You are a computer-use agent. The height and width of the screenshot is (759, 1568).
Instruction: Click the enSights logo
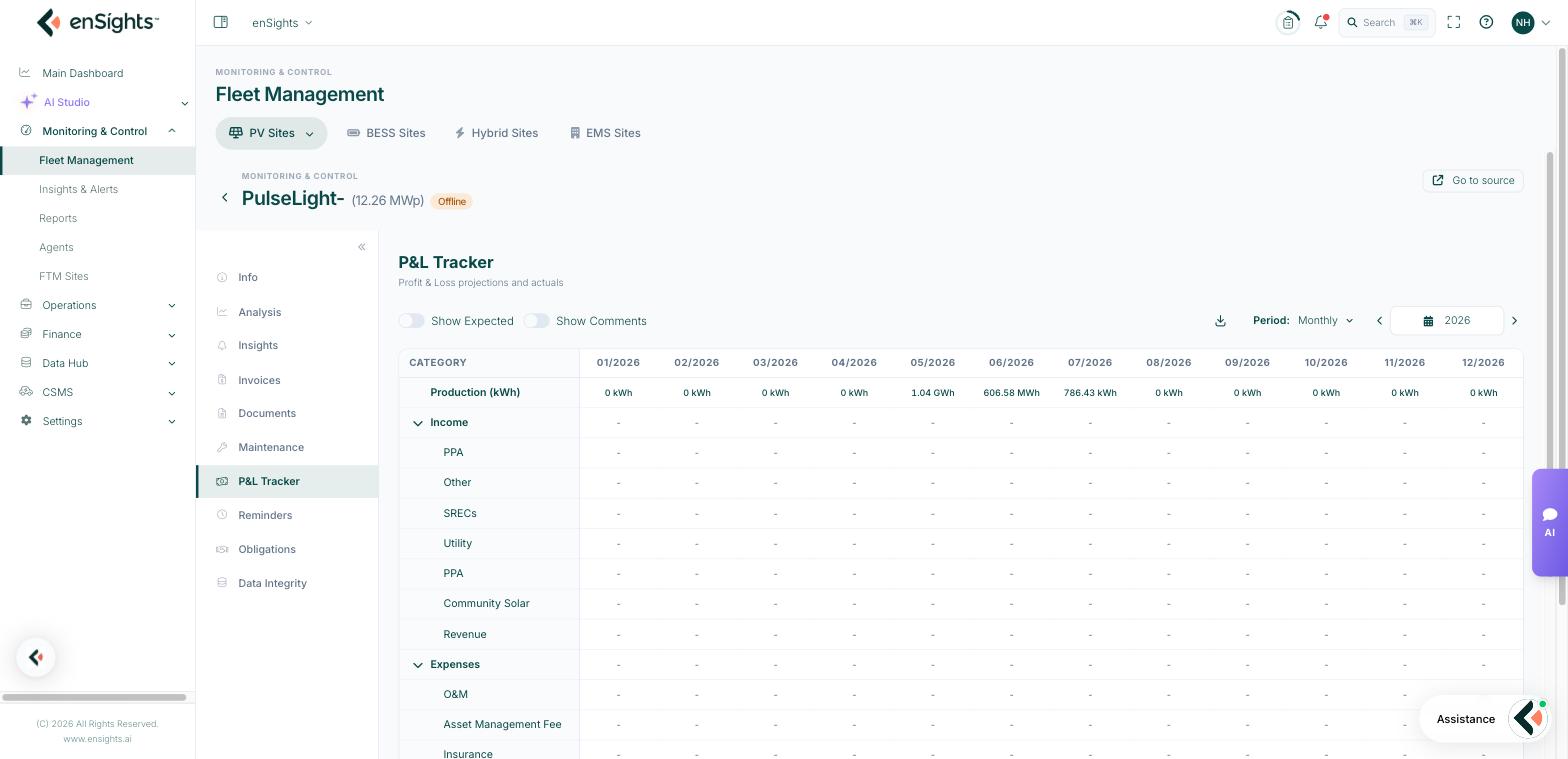click(x=97, y=22)
